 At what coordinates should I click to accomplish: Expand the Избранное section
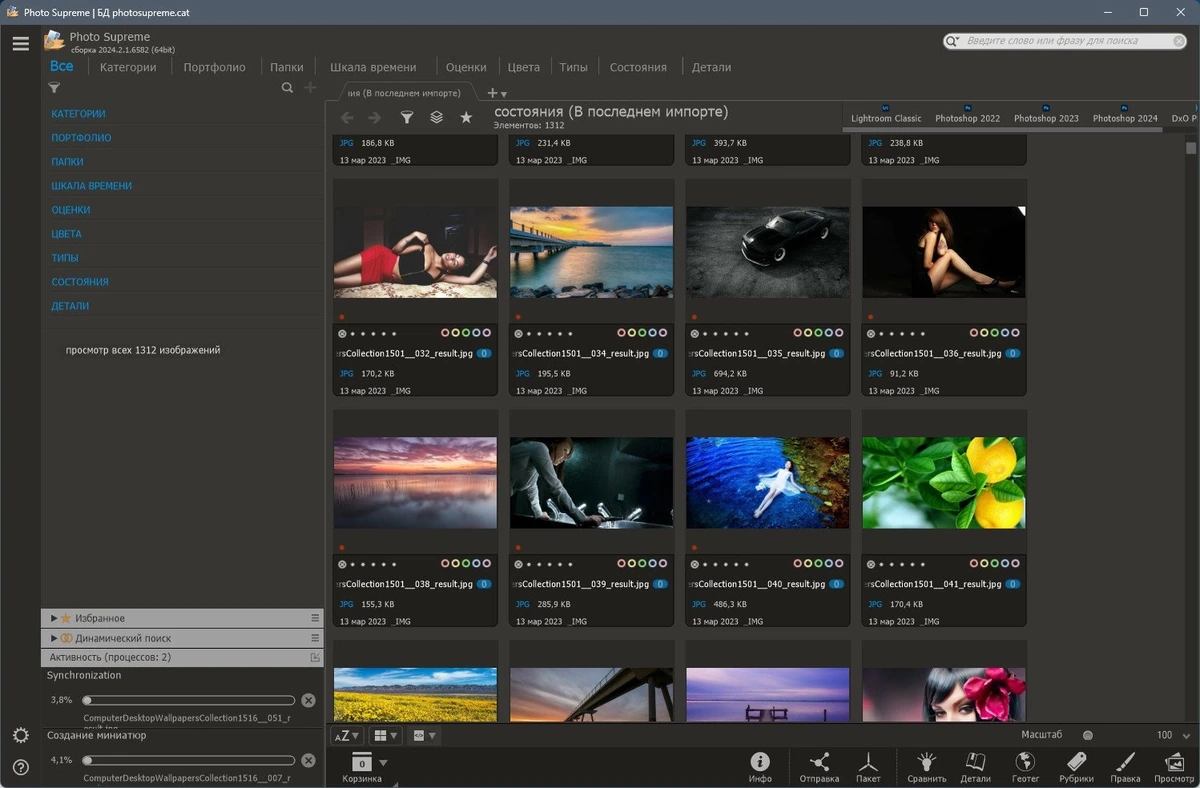[x=54, y=618]
